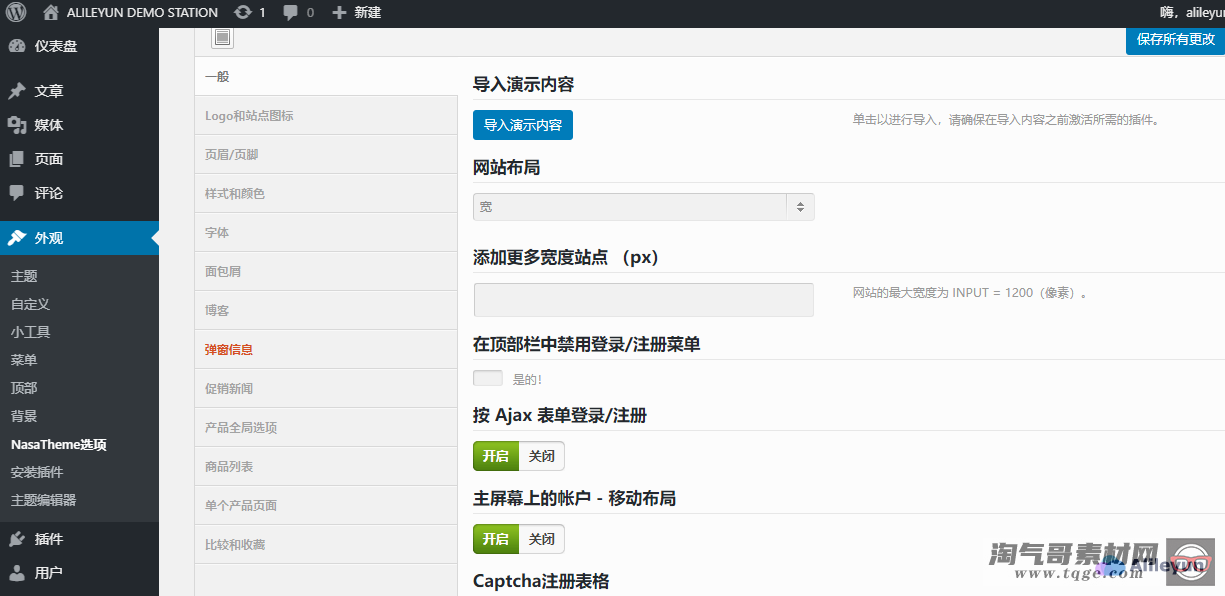Open the site home icon ALILEYUN DEMO STATION
The width and height of the screenshot is (1225, 596).
pyautogui.click(x=51, y=13)
